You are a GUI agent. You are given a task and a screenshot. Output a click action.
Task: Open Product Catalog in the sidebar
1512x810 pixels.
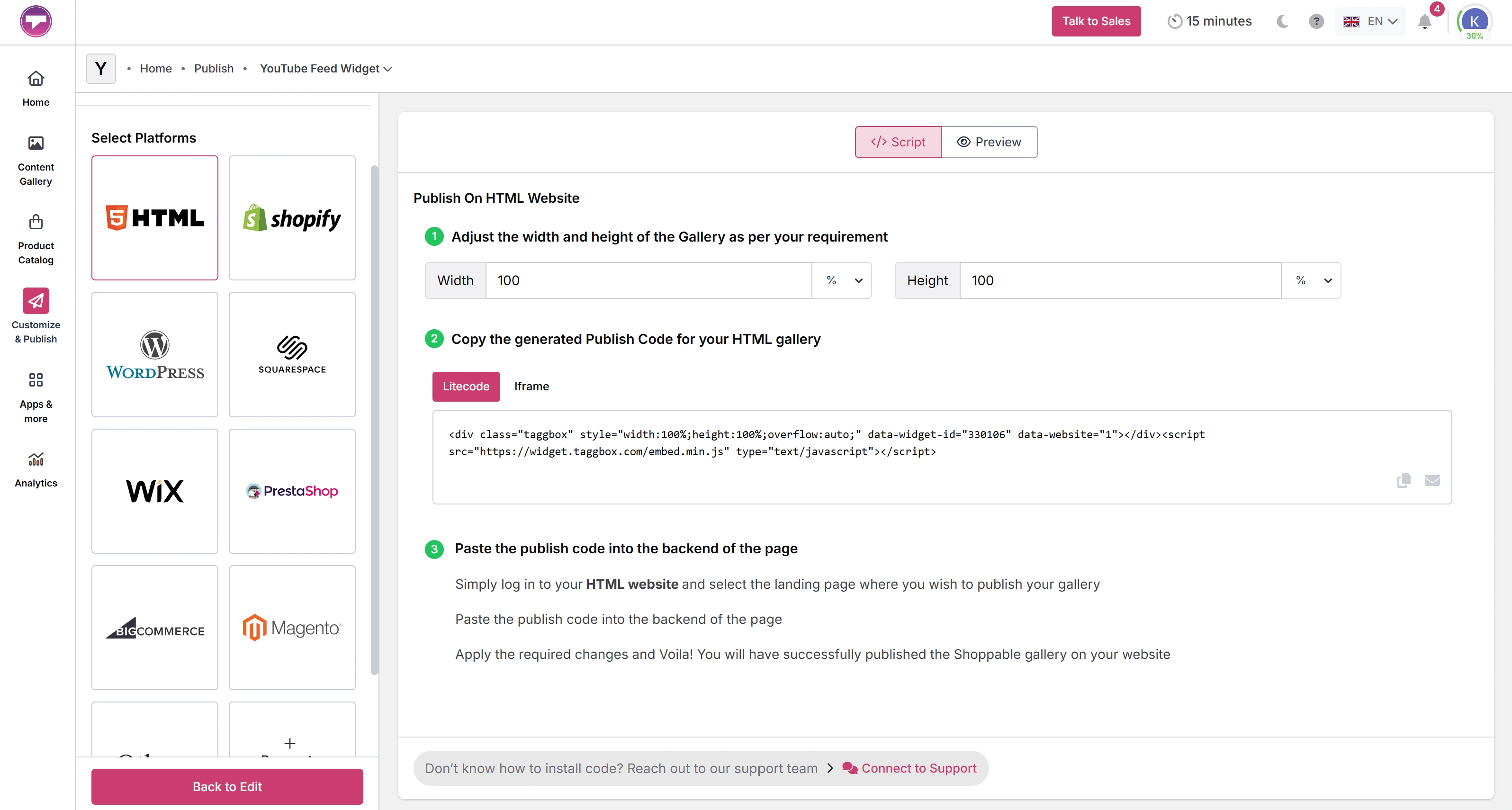click(36, 240)
